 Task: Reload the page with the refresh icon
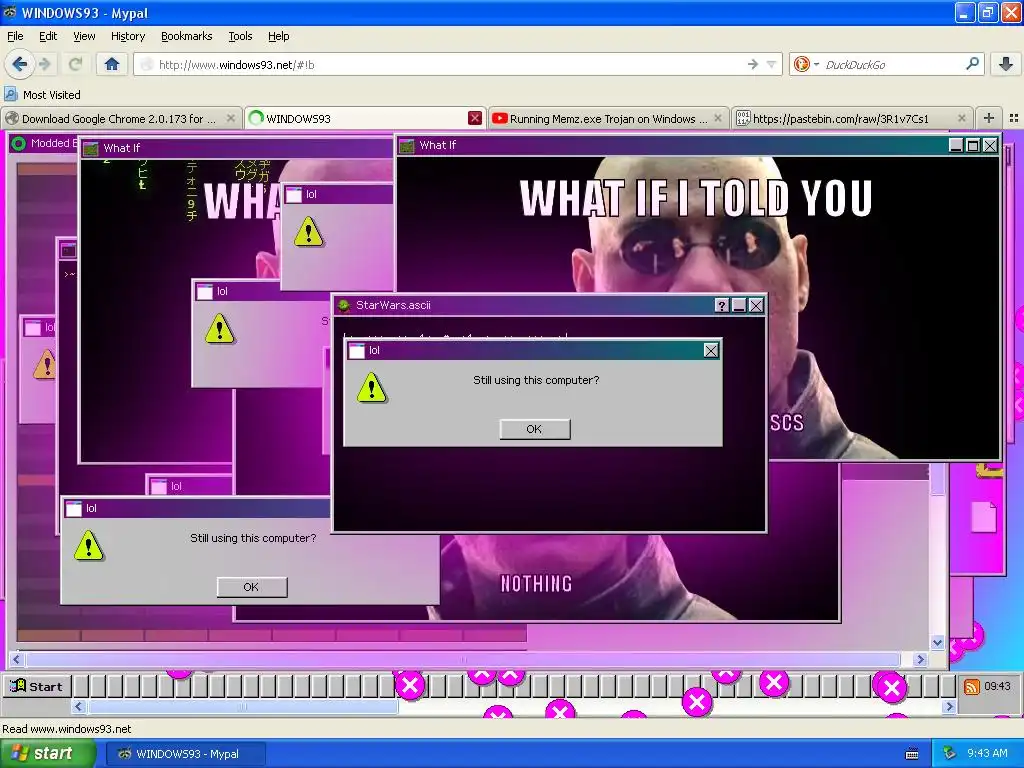pyautogui.click(x=75, y=64)
